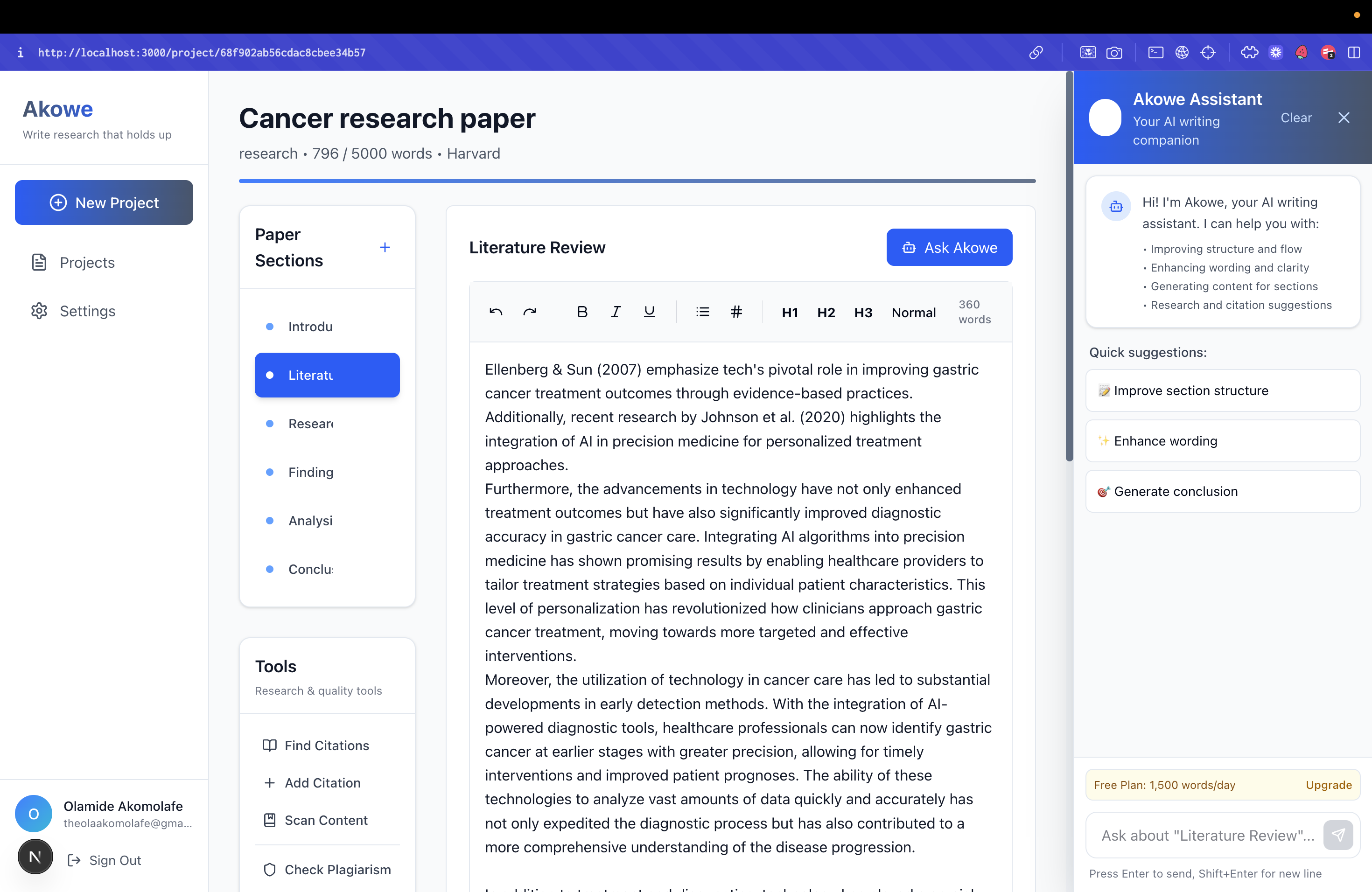Open Find Citations using the book icon
This screenshot has height=892, width=1372.
click(x=269, y=745)
